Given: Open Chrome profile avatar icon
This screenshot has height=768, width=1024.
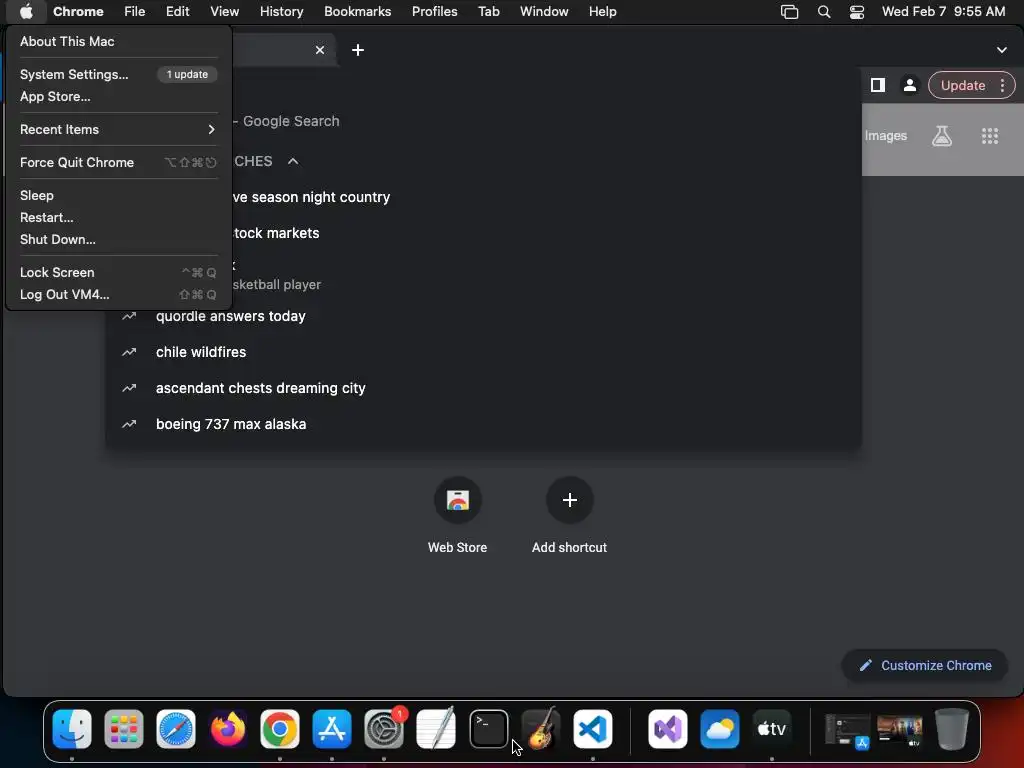Looking at the screenshot, I should coord(909,85).
